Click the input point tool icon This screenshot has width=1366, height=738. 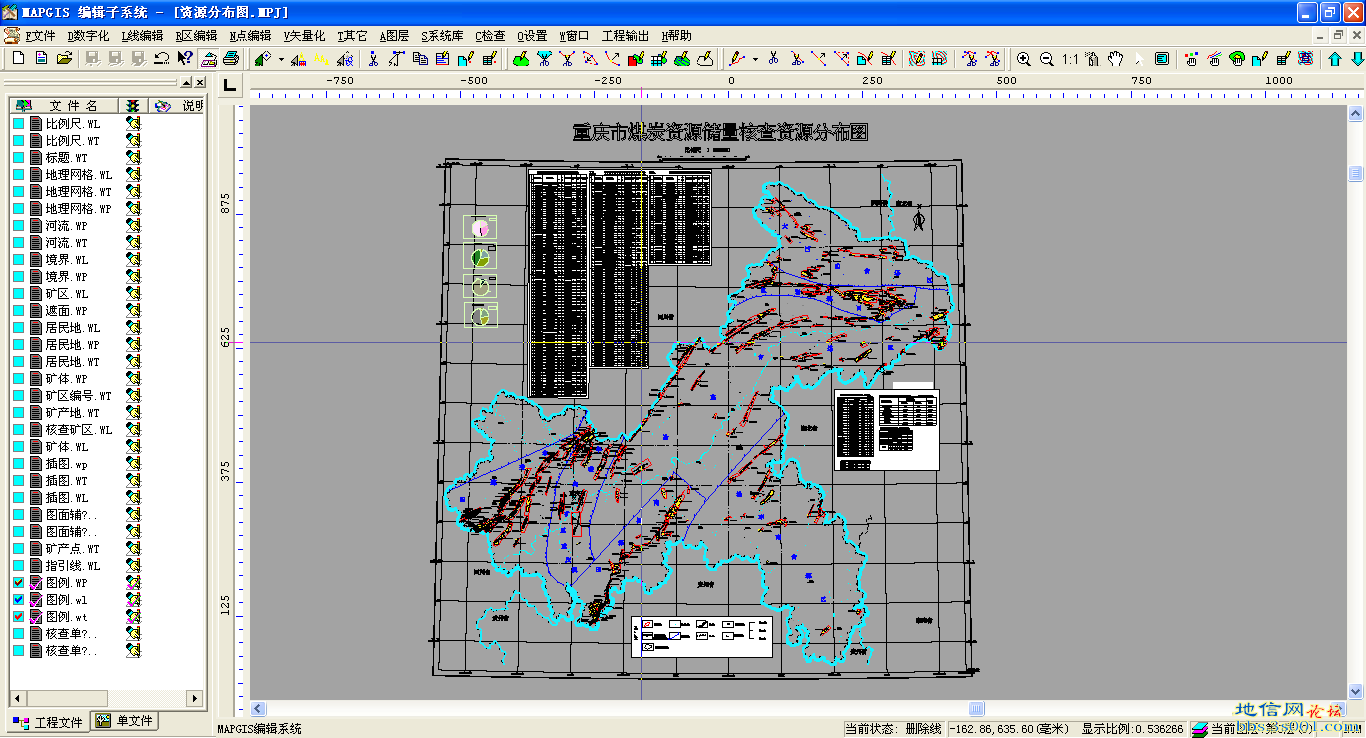click(x=262, y=58)
